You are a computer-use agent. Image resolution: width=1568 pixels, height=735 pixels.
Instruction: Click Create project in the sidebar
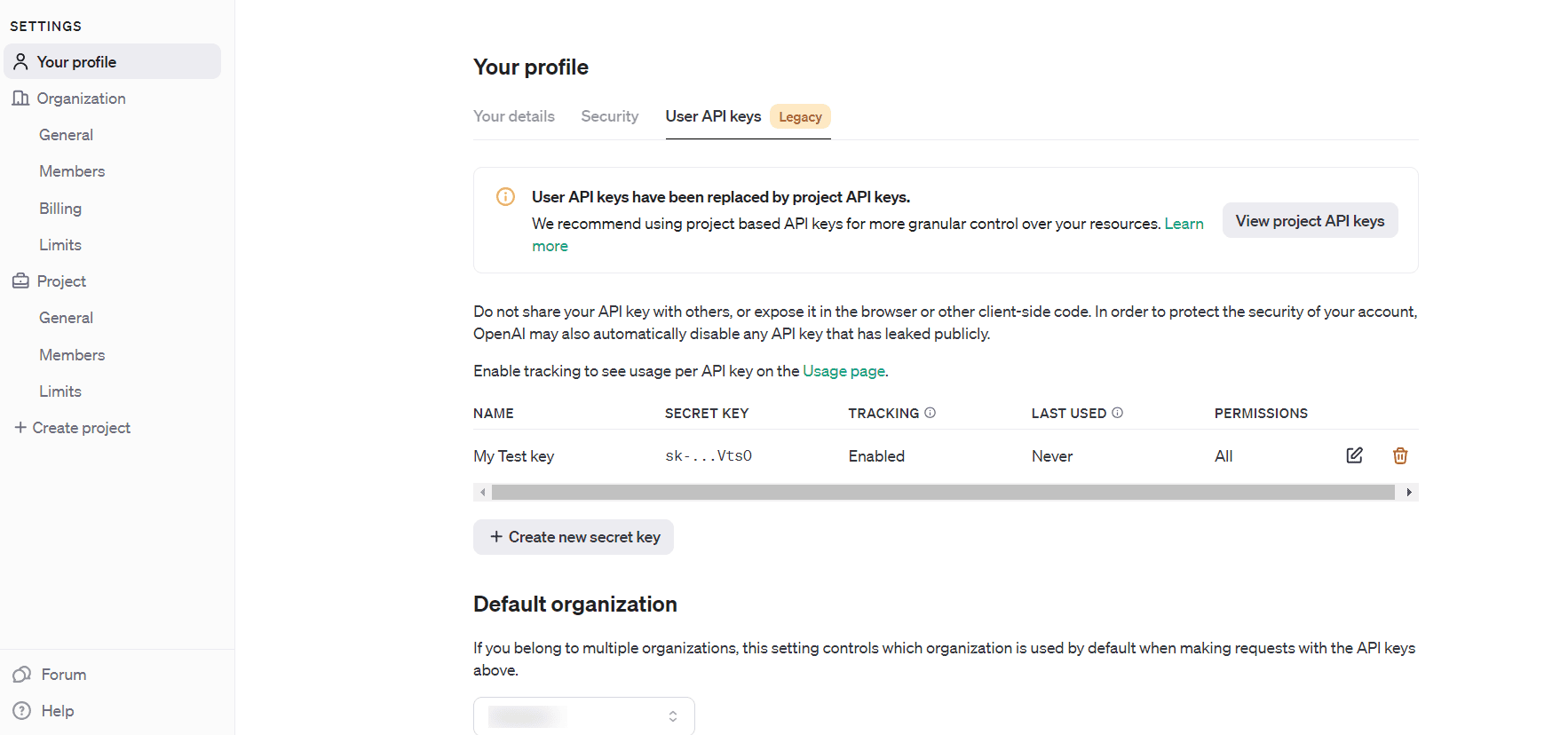point(73,428)
